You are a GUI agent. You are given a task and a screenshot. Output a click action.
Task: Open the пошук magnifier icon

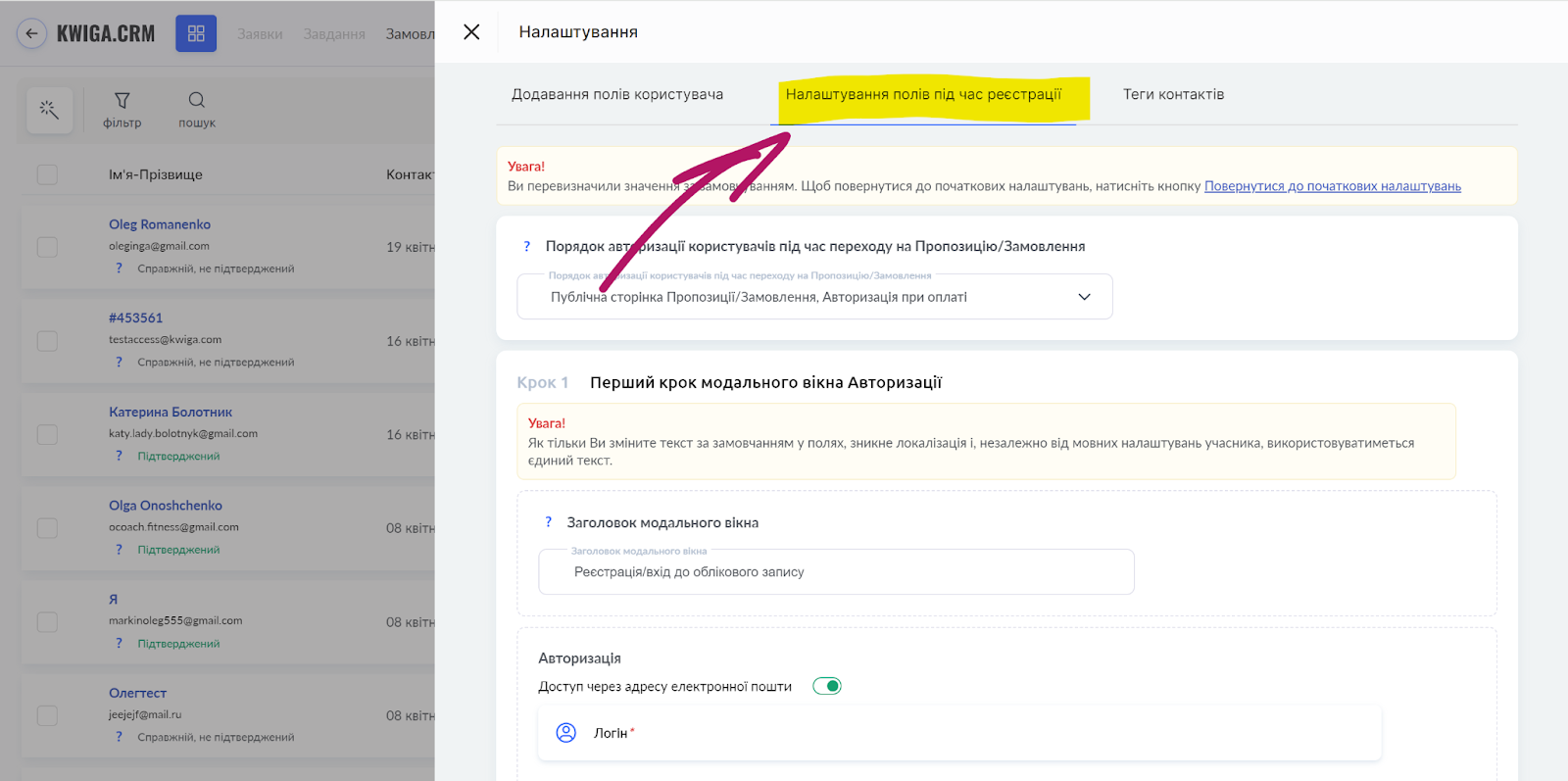[x=197, y=100]
